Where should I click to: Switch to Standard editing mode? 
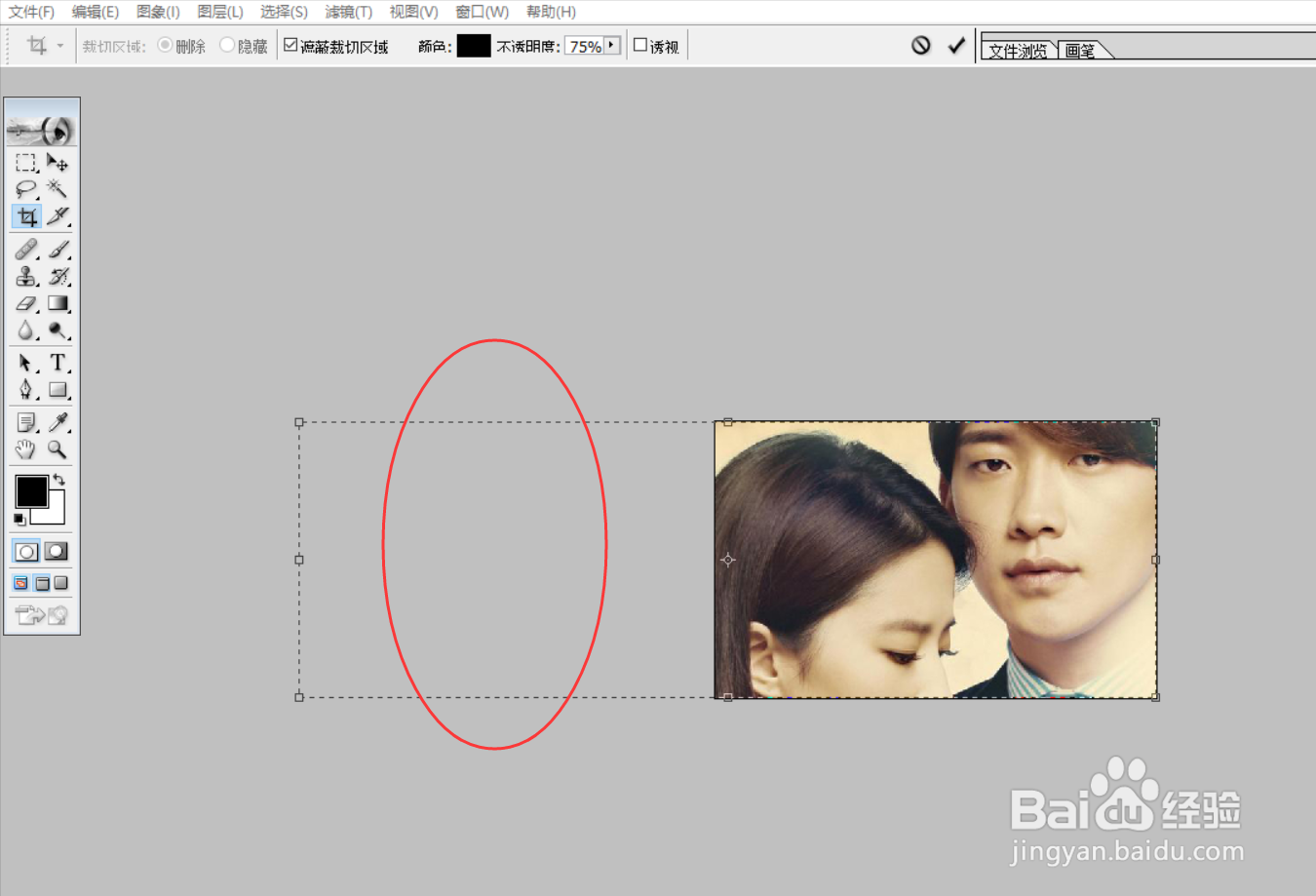coord(26,552)
